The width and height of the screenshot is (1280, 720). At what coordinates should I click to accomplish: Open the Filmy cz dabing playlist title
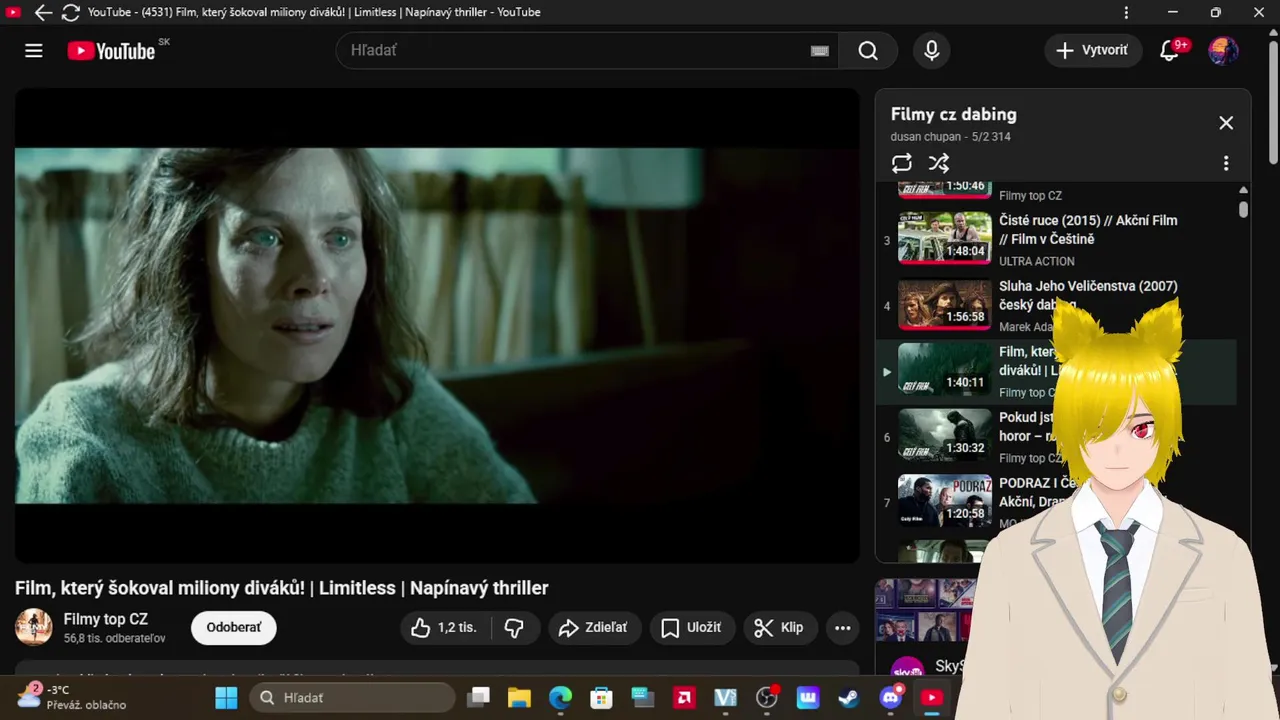[953, 114]
